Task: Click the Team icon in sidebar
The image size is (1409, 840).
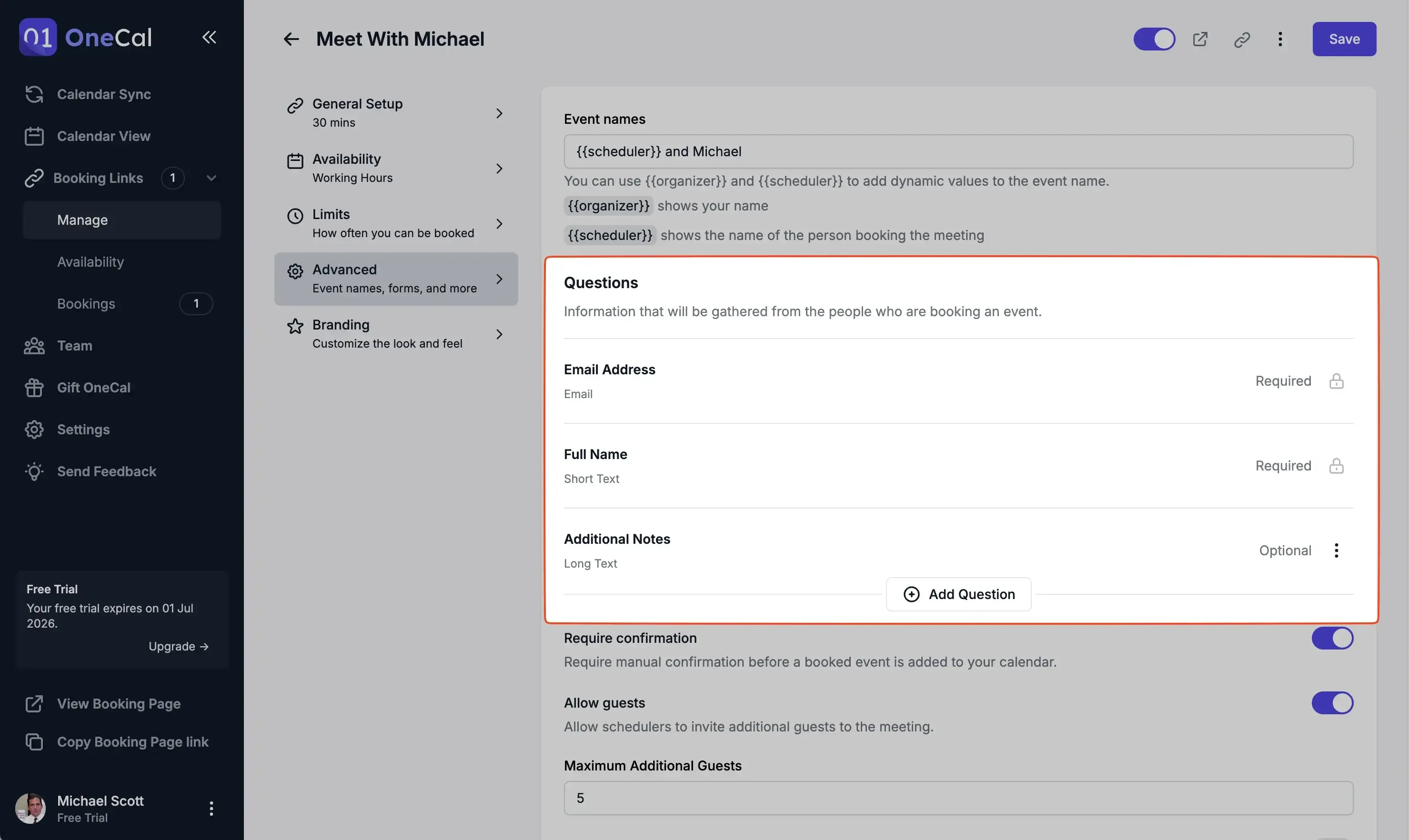Action: tap(34, 346)
